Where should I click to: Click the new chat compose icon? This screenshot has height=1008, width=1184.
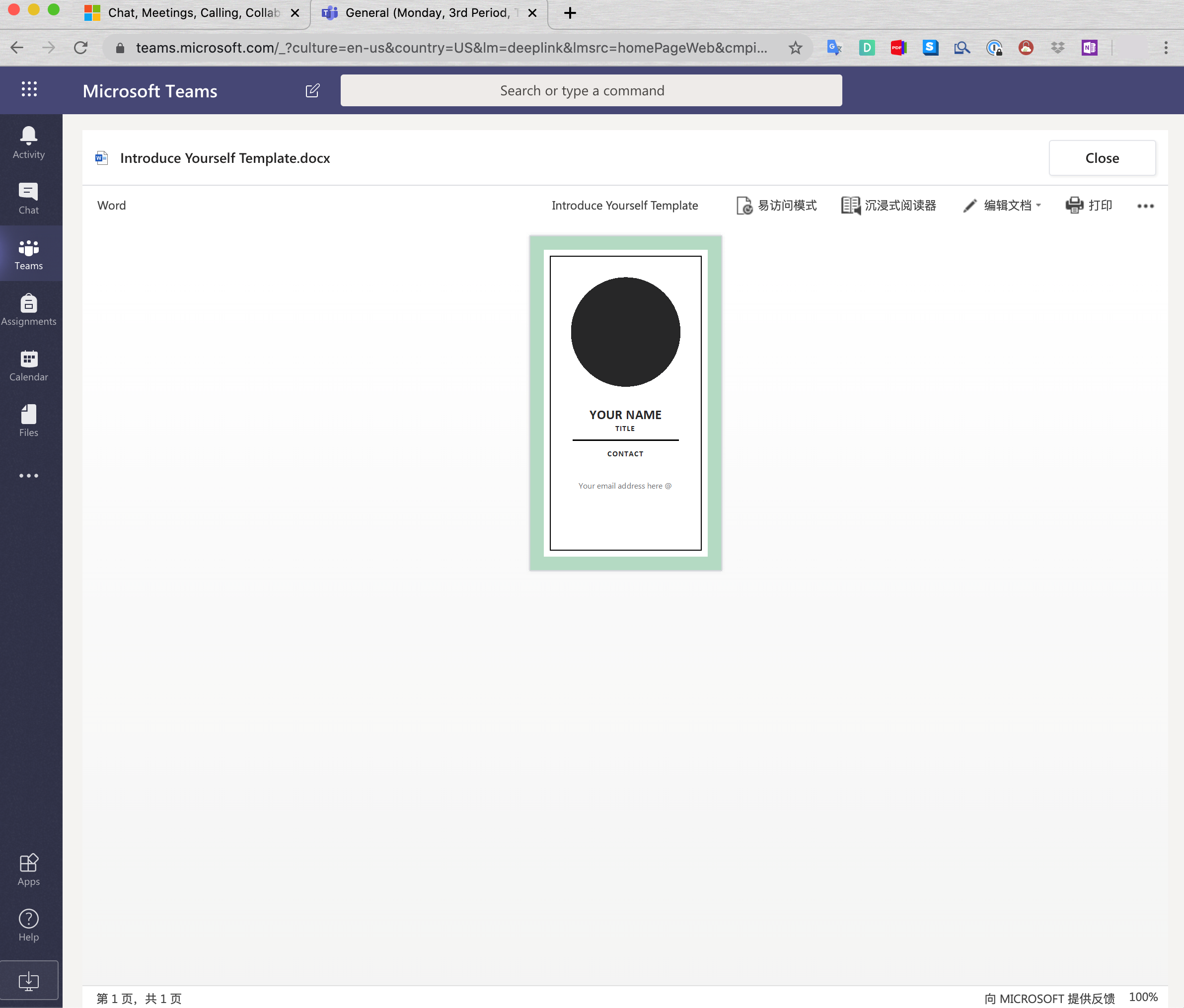(x=312, y=91)
